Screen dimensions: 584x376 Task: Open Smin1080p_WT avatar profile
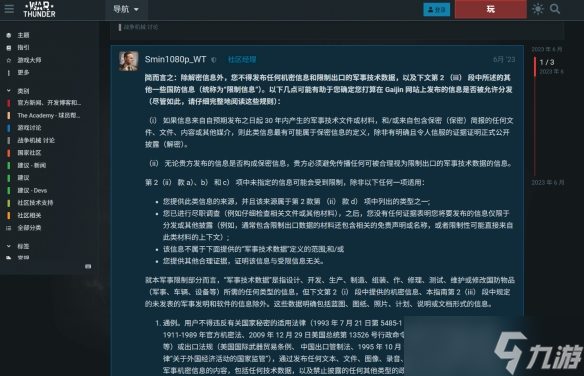click(128, 61)
